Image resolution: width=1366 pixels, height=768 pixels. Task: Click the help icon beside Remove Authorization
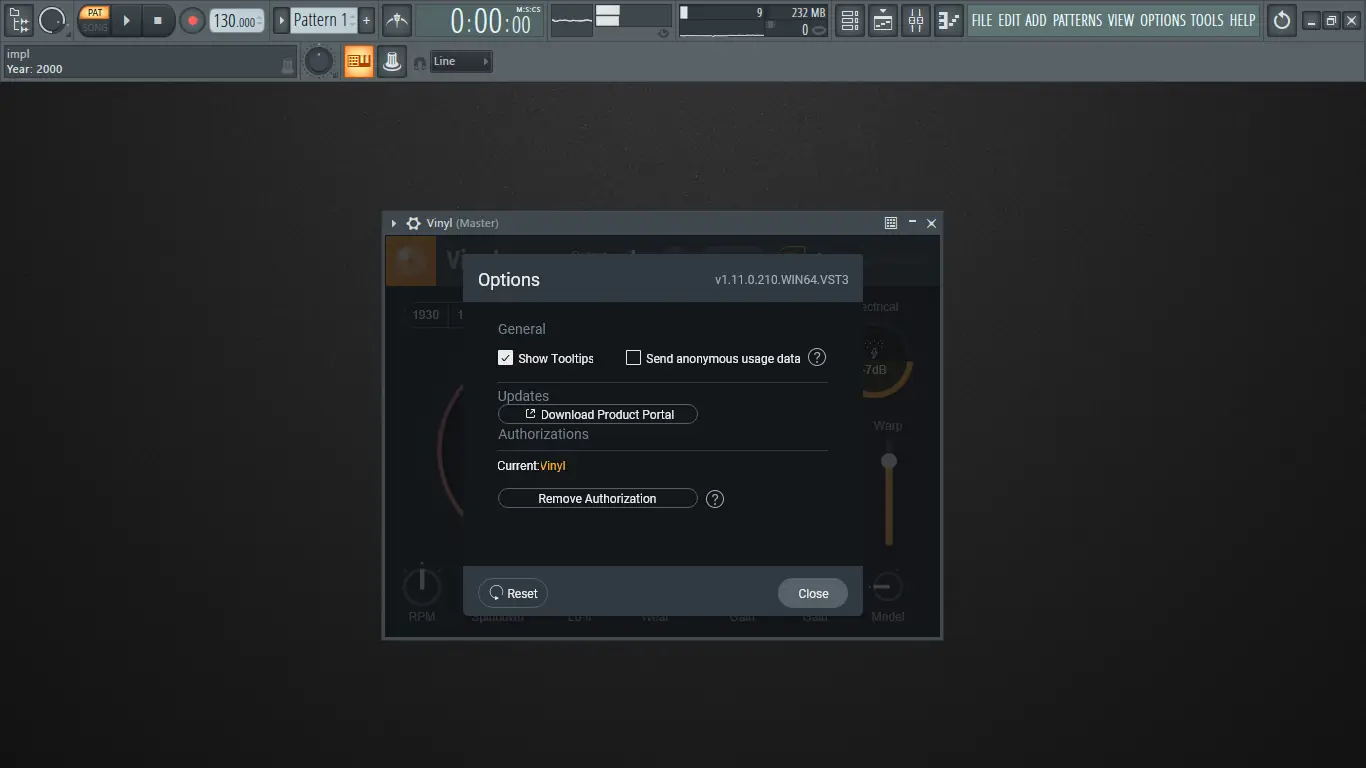[715, 499]
